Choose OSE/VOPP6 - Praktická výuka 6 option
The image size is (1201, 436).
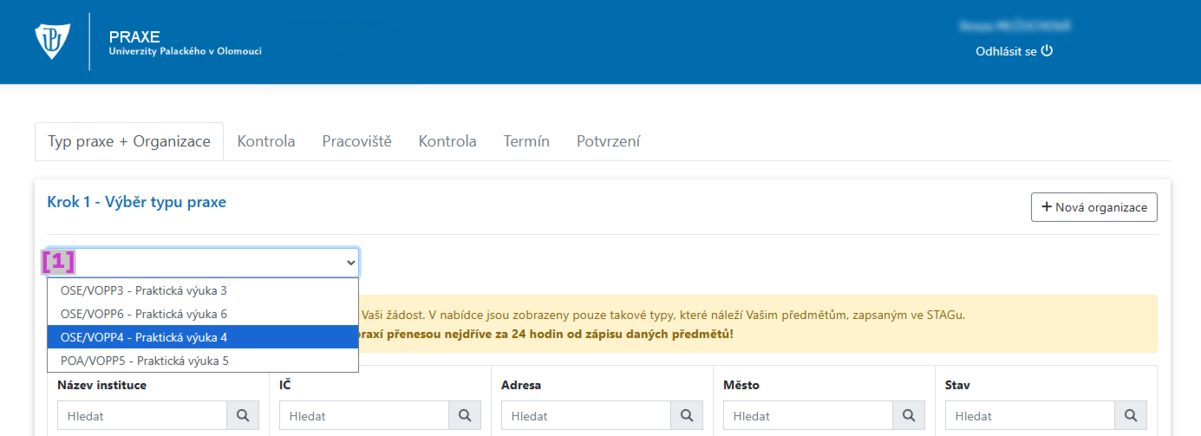click(x=144, y=314)
